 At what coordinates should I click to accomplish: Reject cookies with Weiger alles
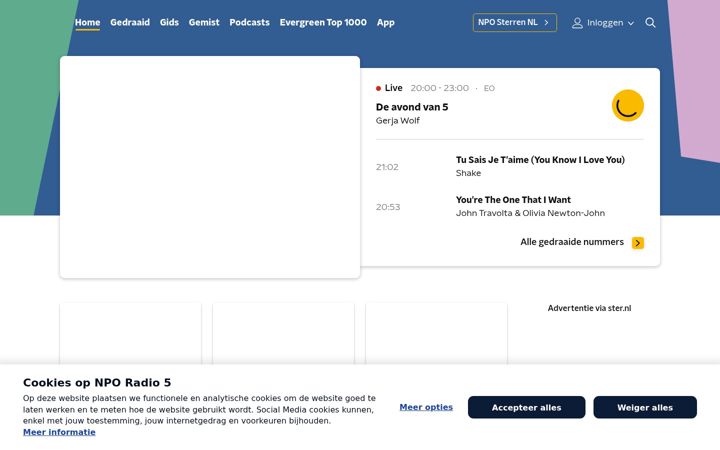coord(645,407)
